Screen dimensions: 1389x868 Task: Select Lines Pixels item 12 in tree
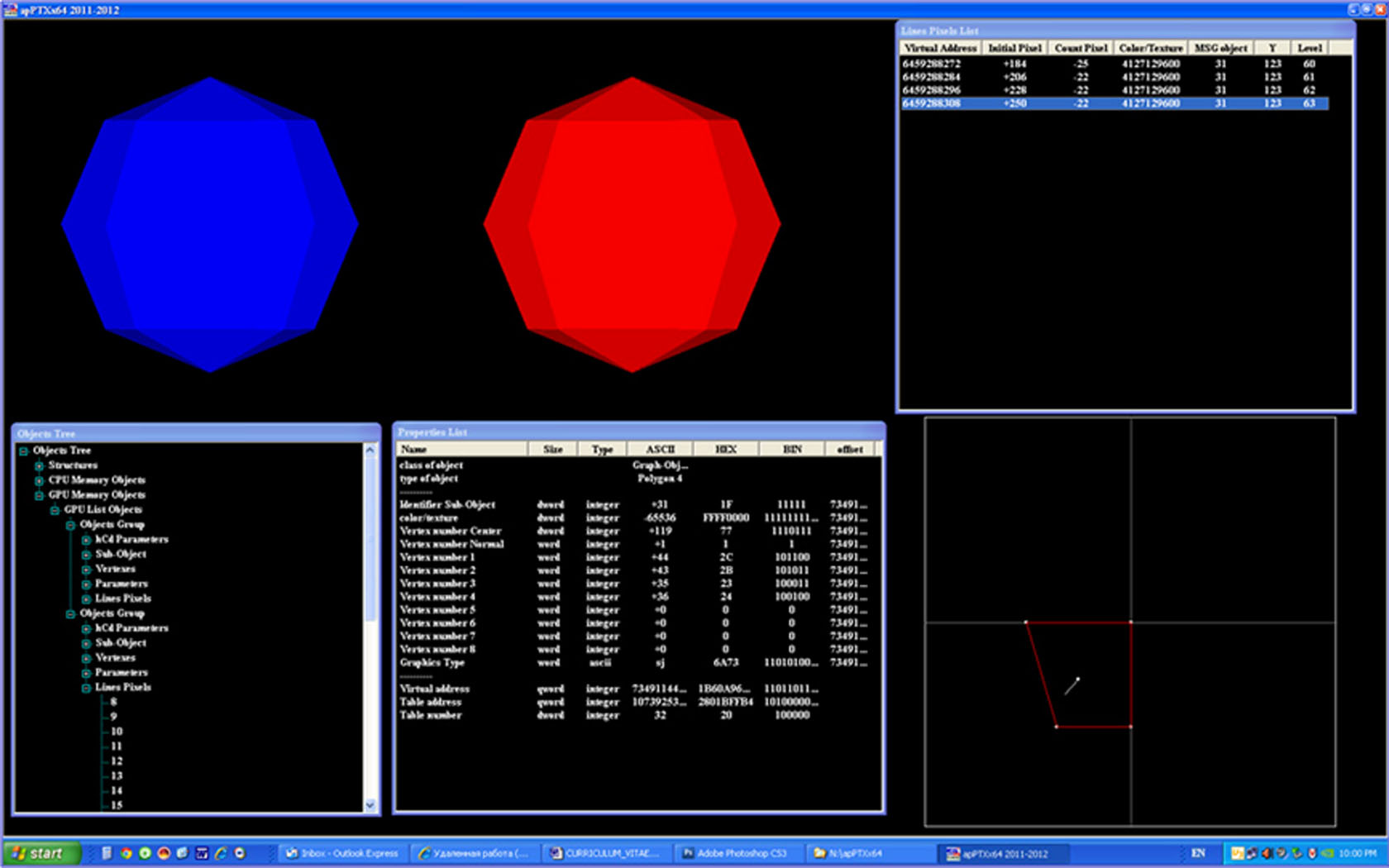tap(117, 761)
